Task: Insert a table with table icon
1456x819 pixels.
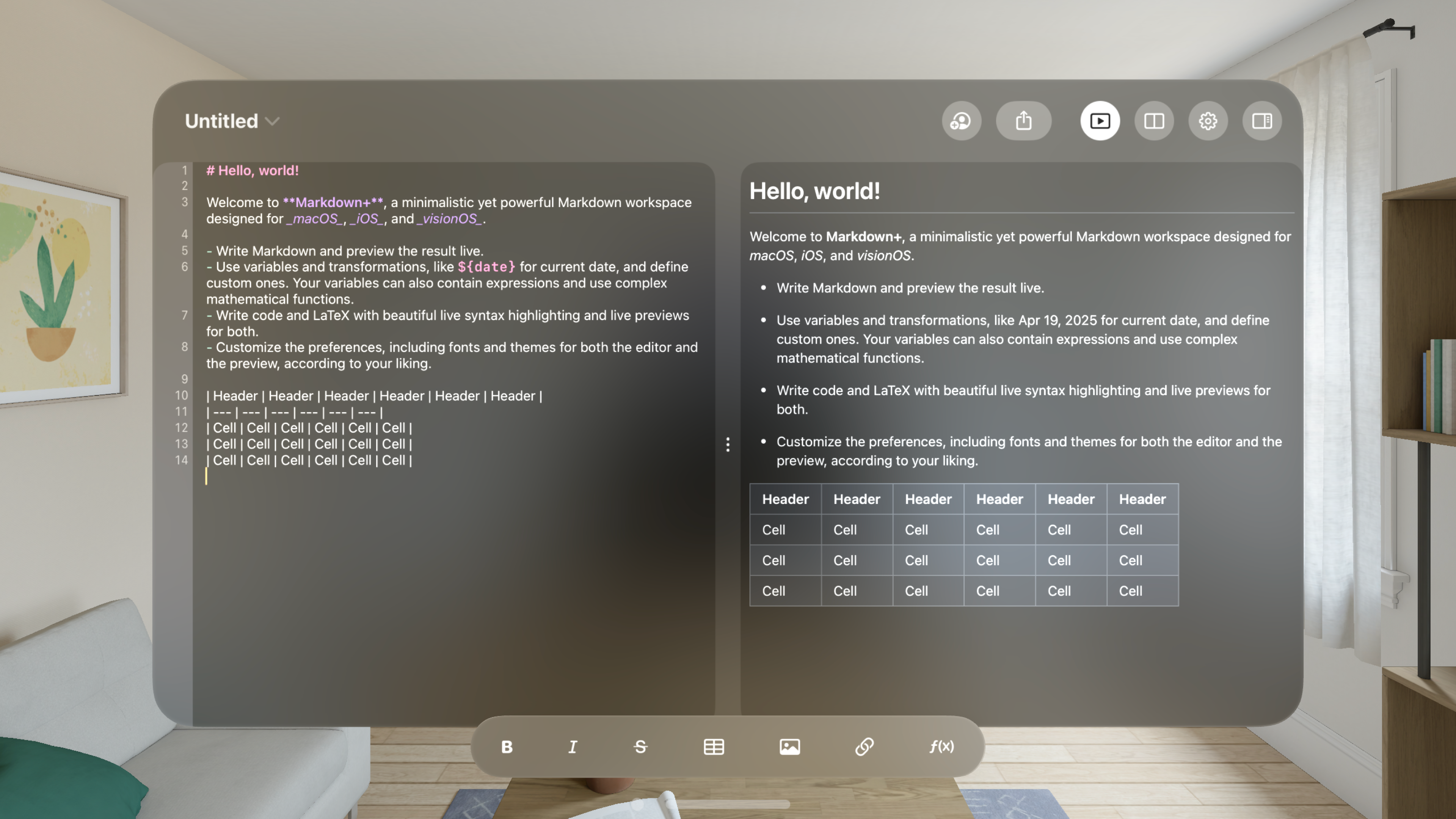Action: (714, 747)
